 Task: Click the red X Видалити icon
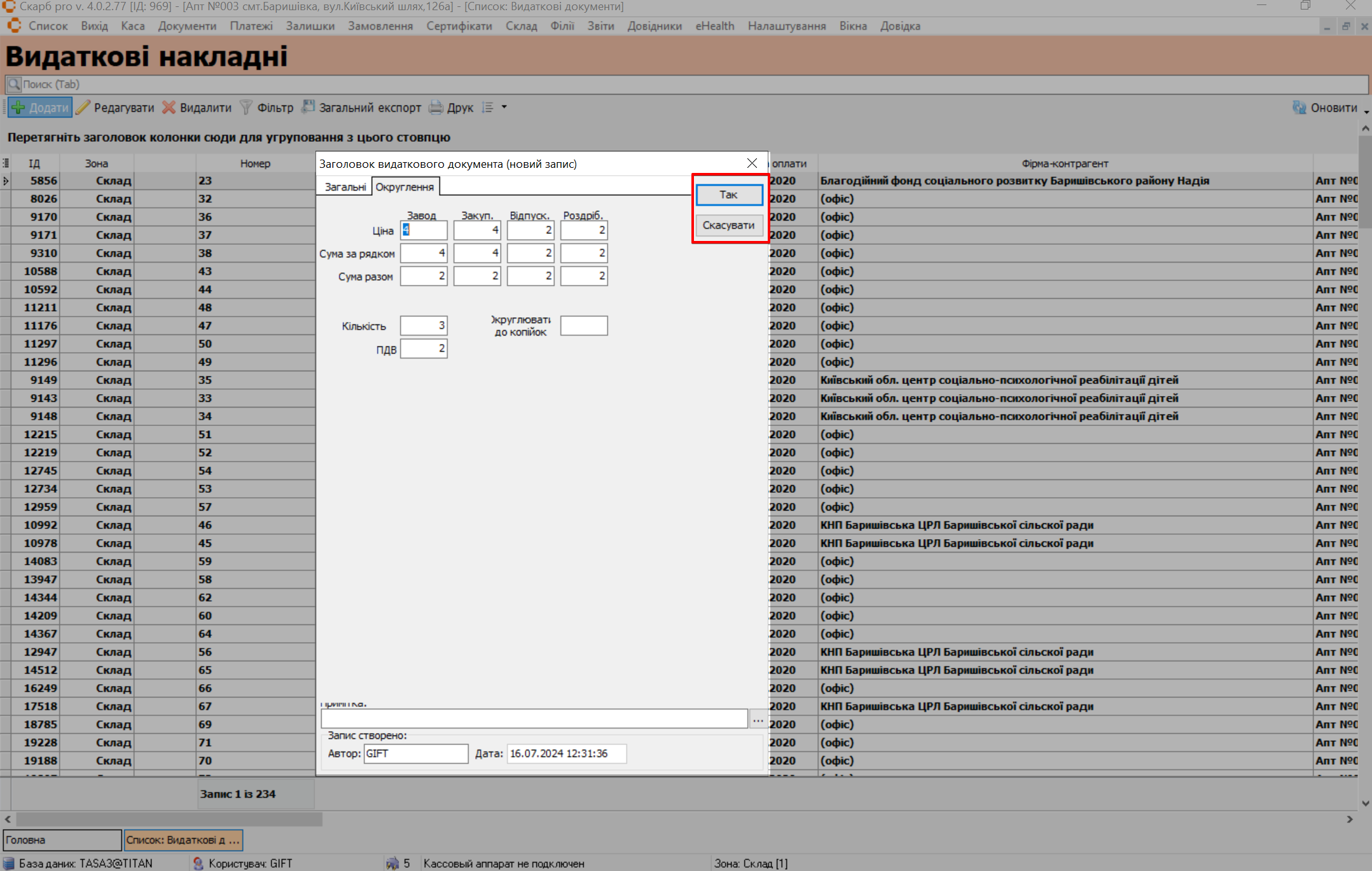point(169,107)
